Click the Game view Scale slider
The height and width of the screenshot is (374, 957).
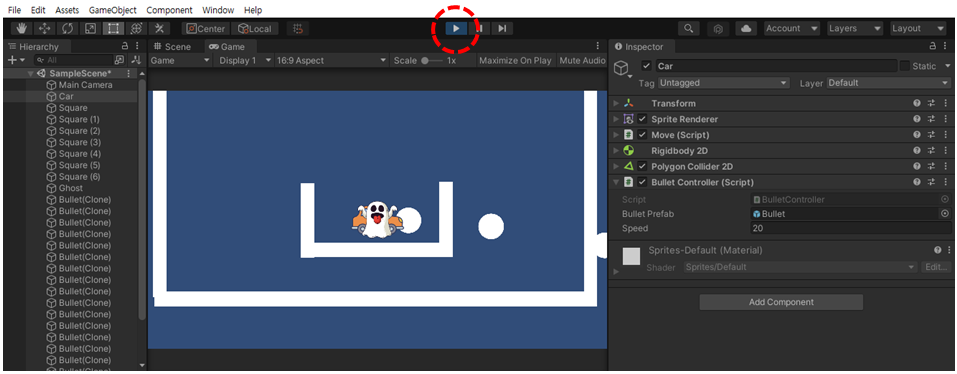[432, 60]
